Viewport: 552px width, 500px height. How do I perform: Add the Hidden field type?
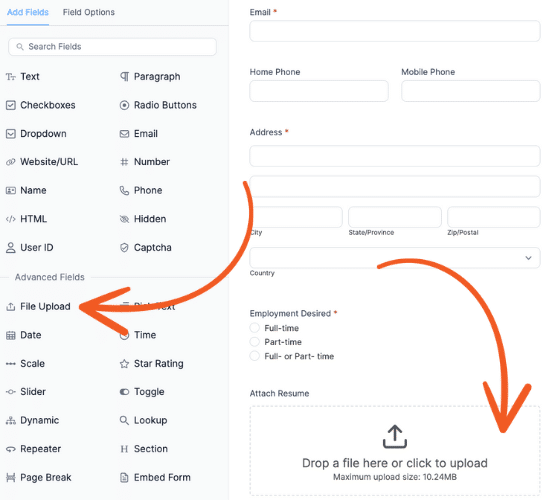(143, 219)
